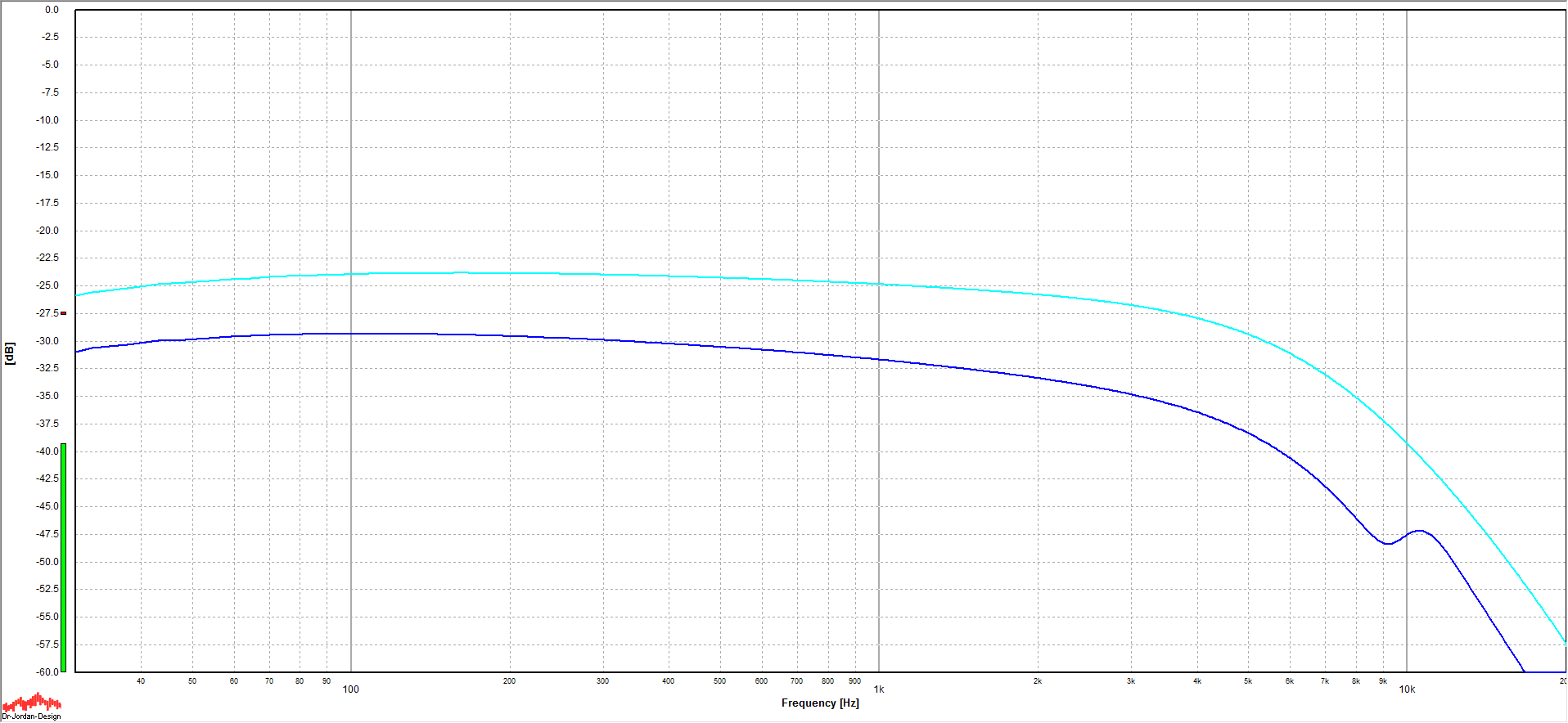Click the dark blue curve at 100 Hz line
This screenshot has height=723, width=1568.
coord(351,334)
